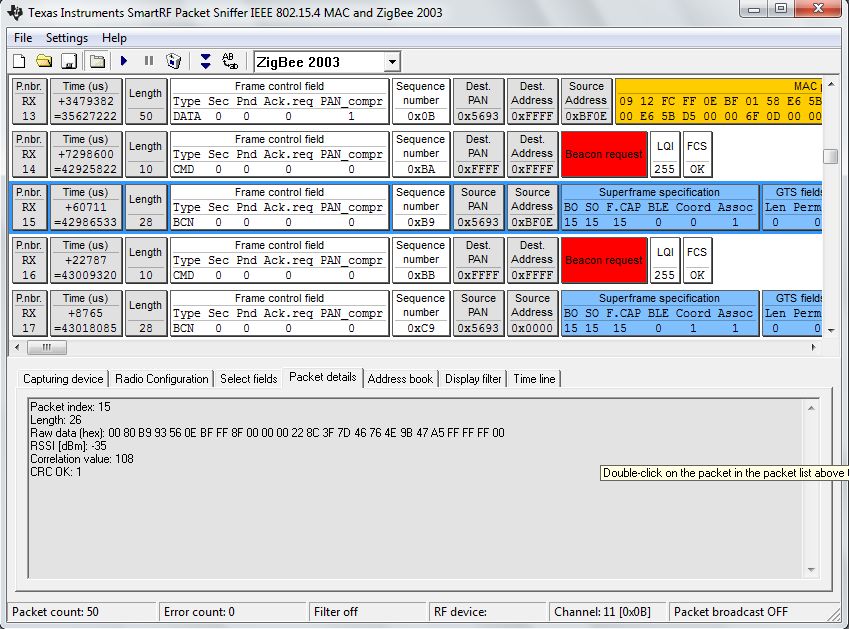Click the Source Address 0x0000 cell in packet 17
The width and height of the screenshot is (849, 629).
532,313
